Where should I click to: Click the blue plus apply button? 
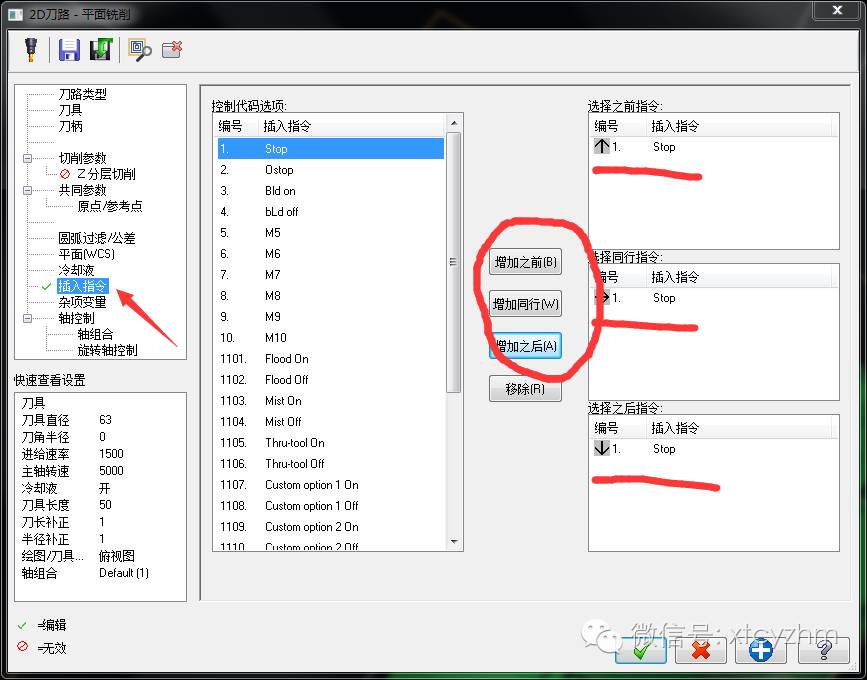pyautogui.click(x=761, y=650)
